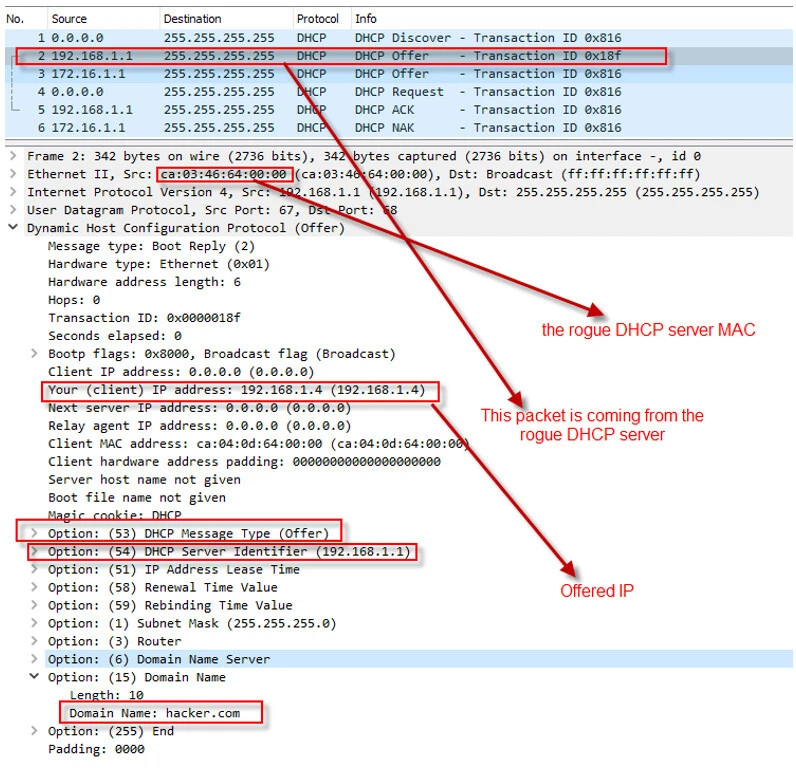Viewport: 796px width, 768px height.
Task: Select packet 4 DHCP Request row
Action: [x=300, y=92]
